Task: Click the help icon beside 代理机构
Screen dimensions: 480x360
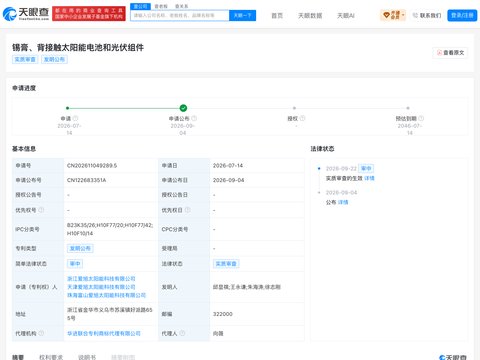Action: point(41,333)
